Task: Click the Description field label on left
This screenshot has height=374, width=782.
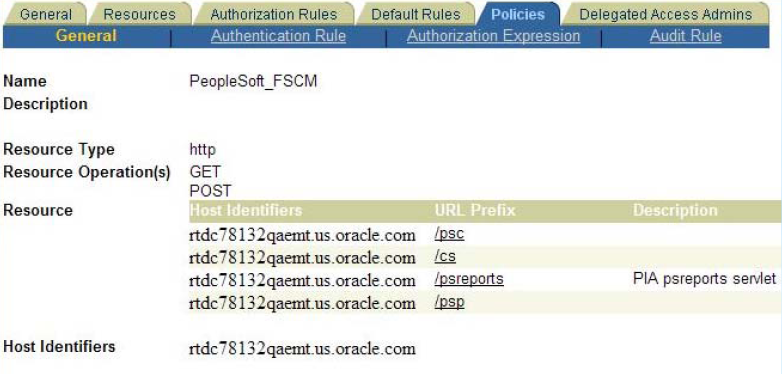Action: click(45, 104)
